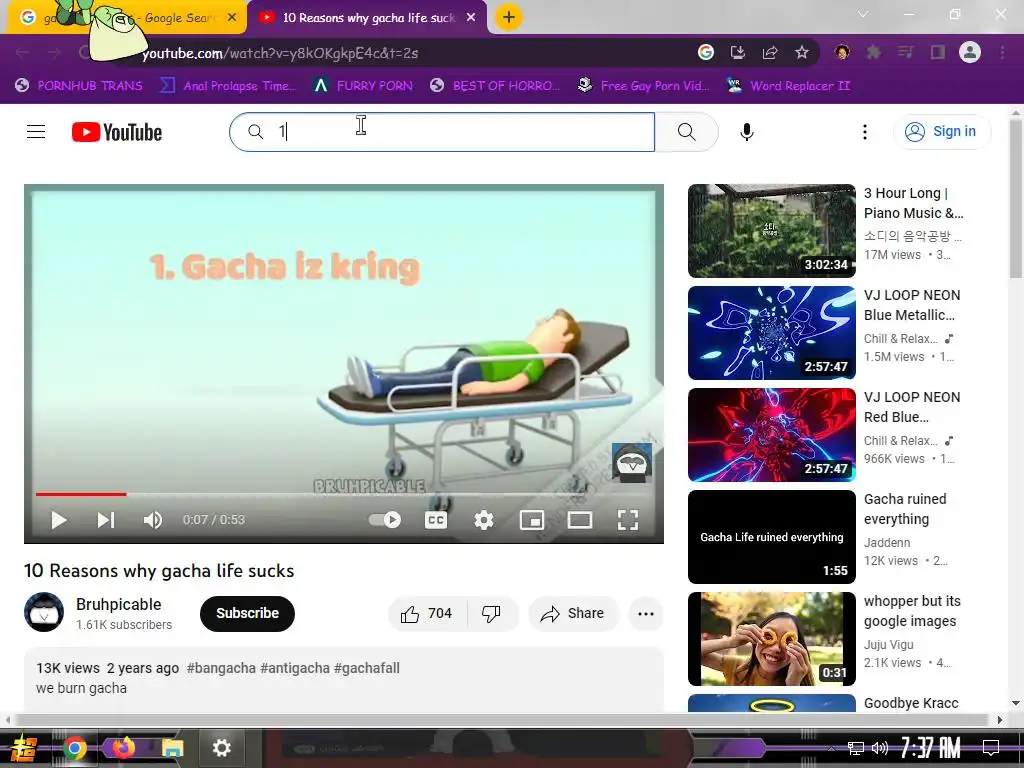Open the Gacha Life ruined everything thumbnail
Image resolution: width=1024 pixels, height=768 pixels.
[771, 536]
